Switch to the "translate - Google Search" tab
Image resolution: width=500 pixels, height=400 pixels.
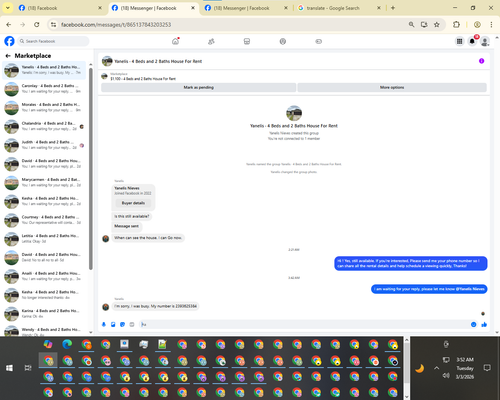click(x=339, y=8)
